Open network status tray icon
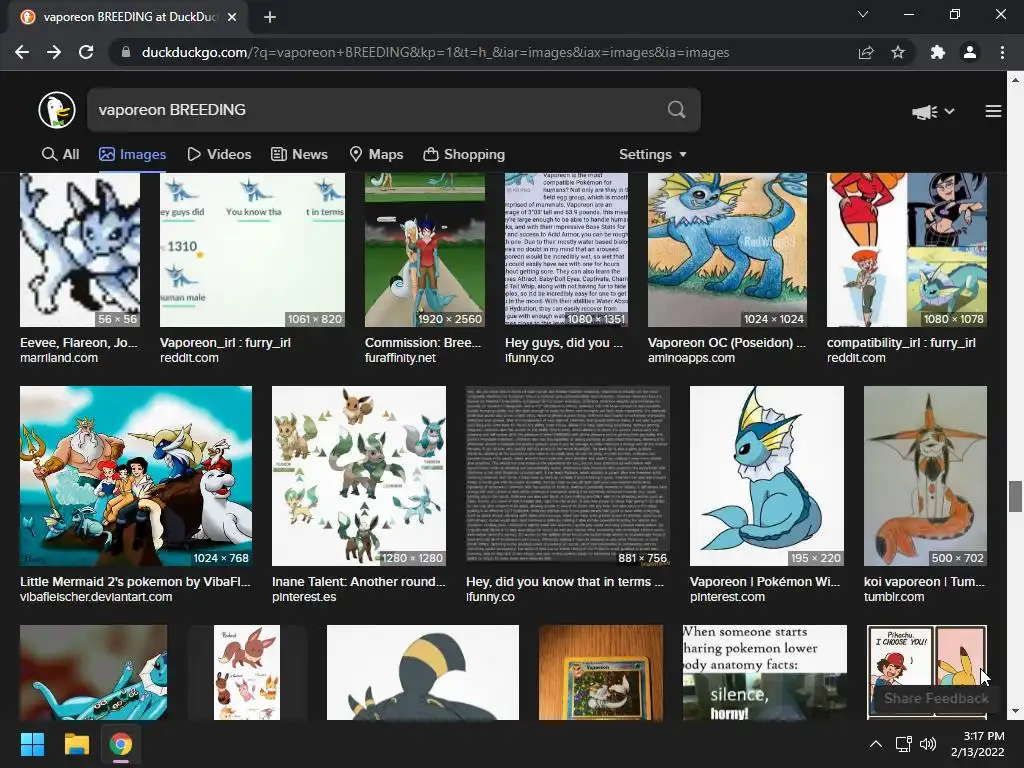The image size is (1024, 768). tap(903, 744)
